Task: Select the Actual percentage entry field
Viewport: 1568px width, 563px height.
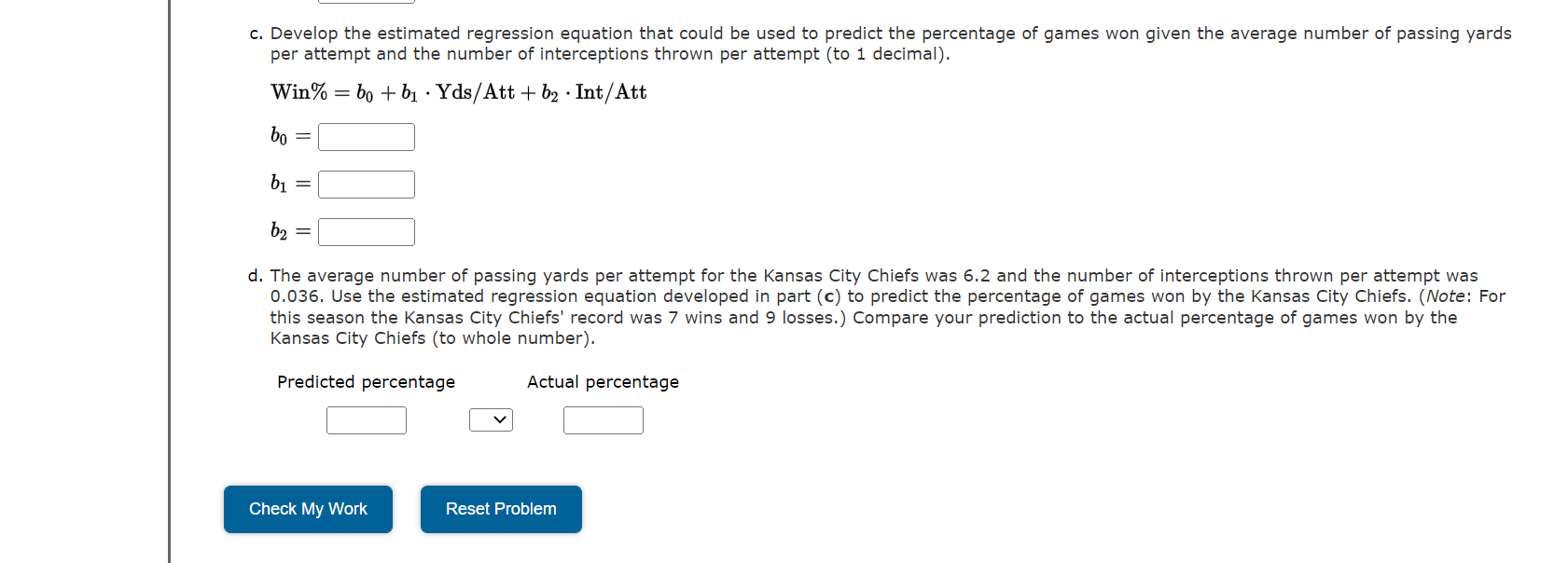Action: [603, 419]
